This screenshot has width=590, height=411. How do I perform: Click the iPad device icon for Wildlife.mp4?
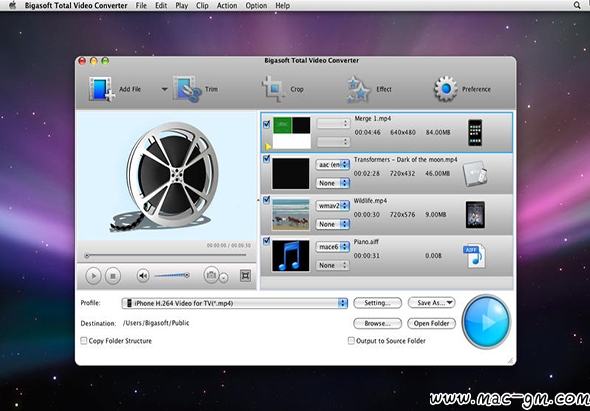[475, 215]
